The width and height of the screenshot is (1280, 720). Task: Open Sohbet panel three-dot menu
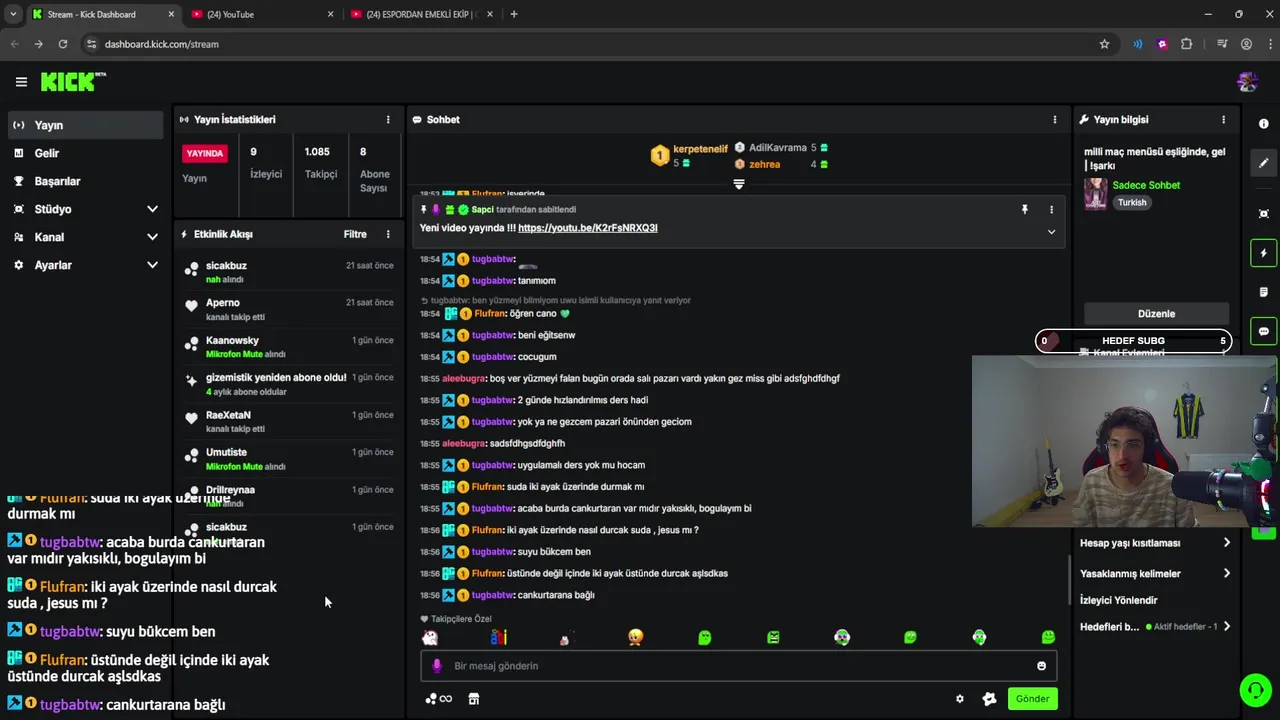click(1054, 120)
